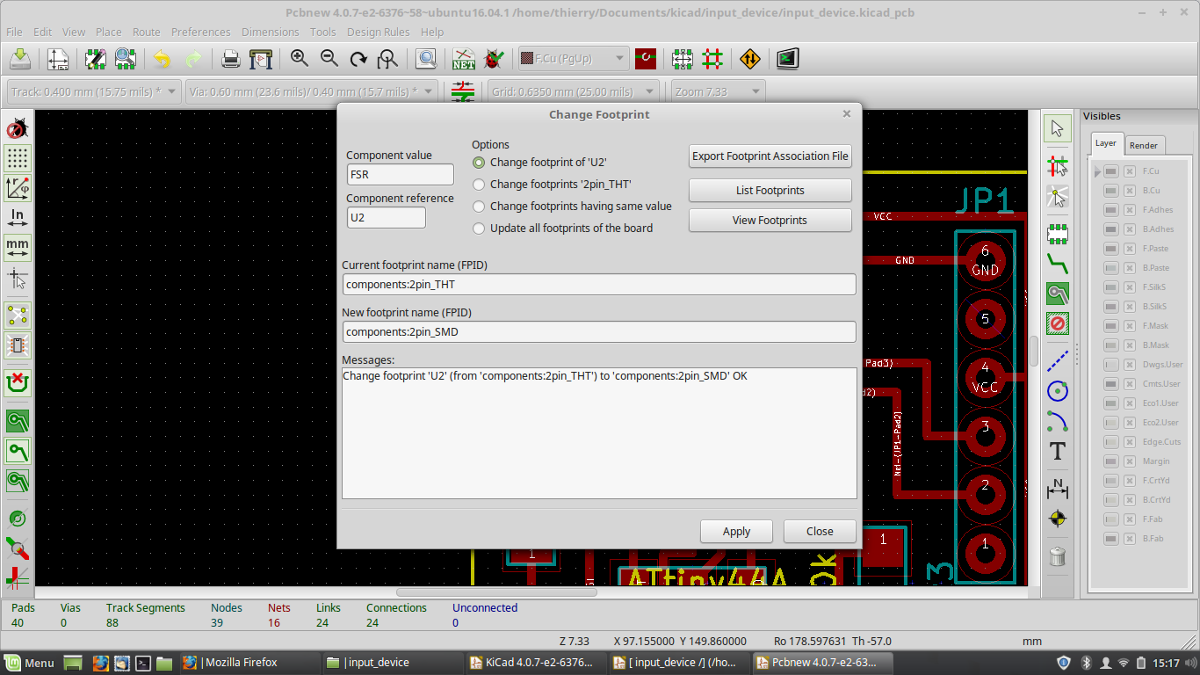Select the delete items trash tool
Image resolution: width=1200 pixels, height=675 pixels.
[x=1057, y=557]
